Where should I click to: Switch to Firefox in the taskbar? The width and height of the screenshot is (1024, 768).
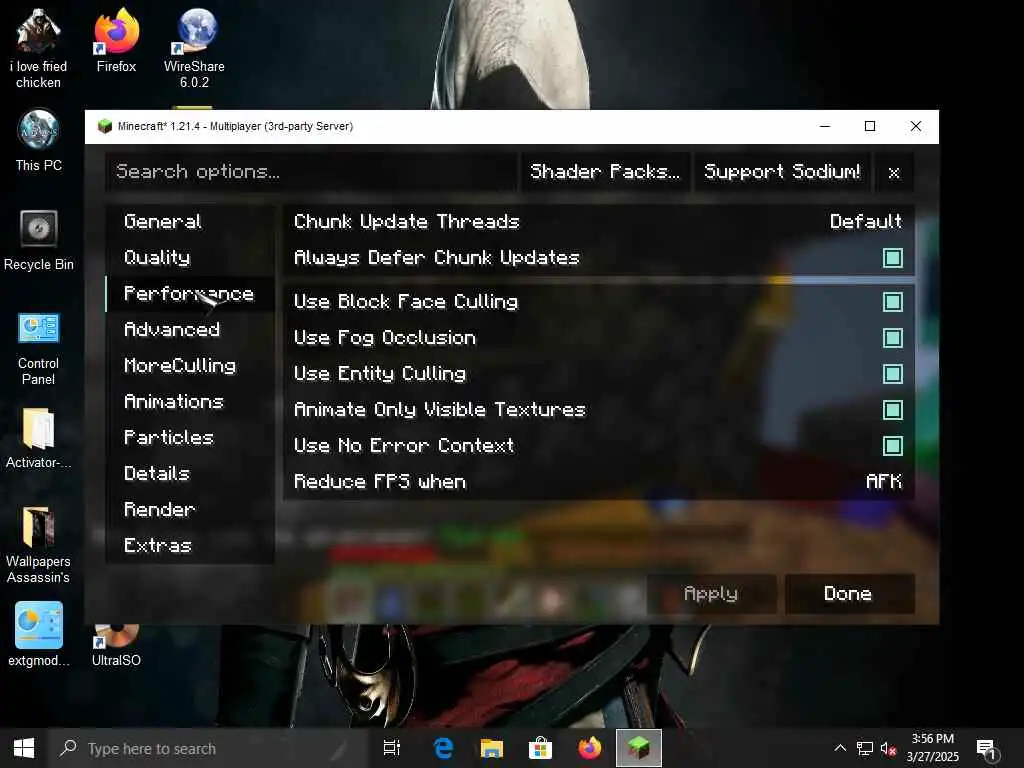click(590, 748)
